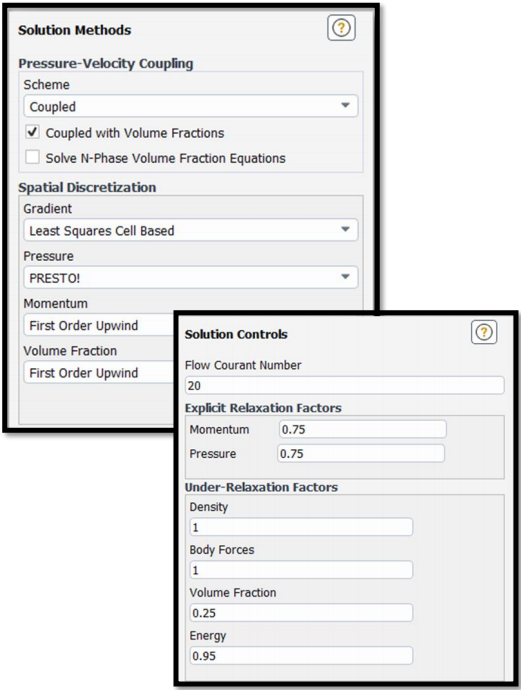
Task: Click the explicit Pressure relaxation field
Action: pyautogui.click(x=361, y=453)
